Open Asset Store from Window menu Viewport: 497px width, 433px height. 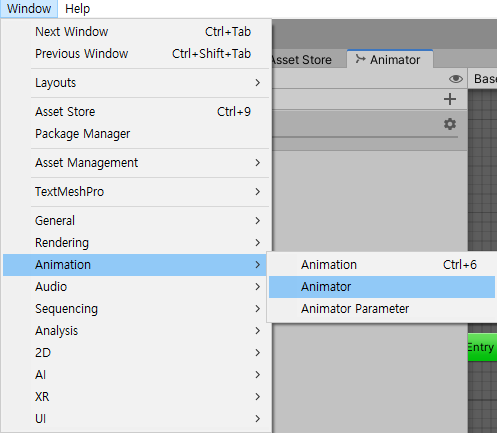pyautogui.click(x=136, y=112)
